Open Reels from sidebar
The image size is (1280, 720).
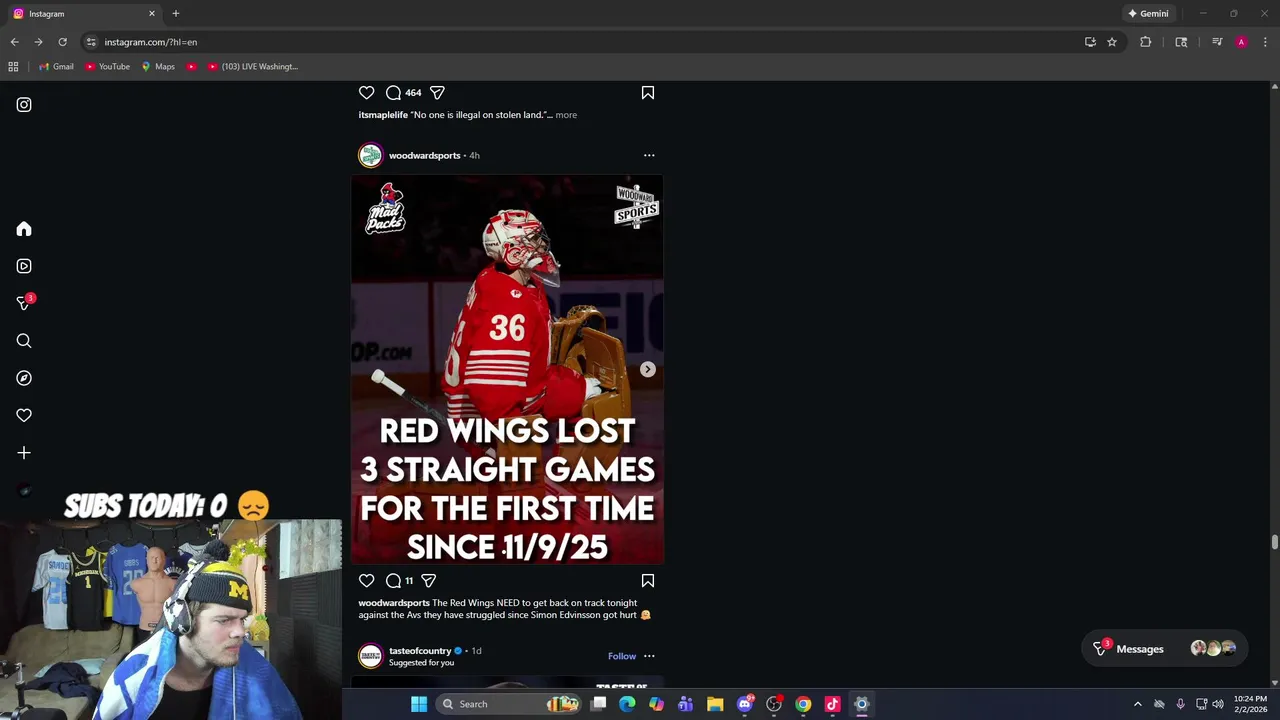(24, 266)
